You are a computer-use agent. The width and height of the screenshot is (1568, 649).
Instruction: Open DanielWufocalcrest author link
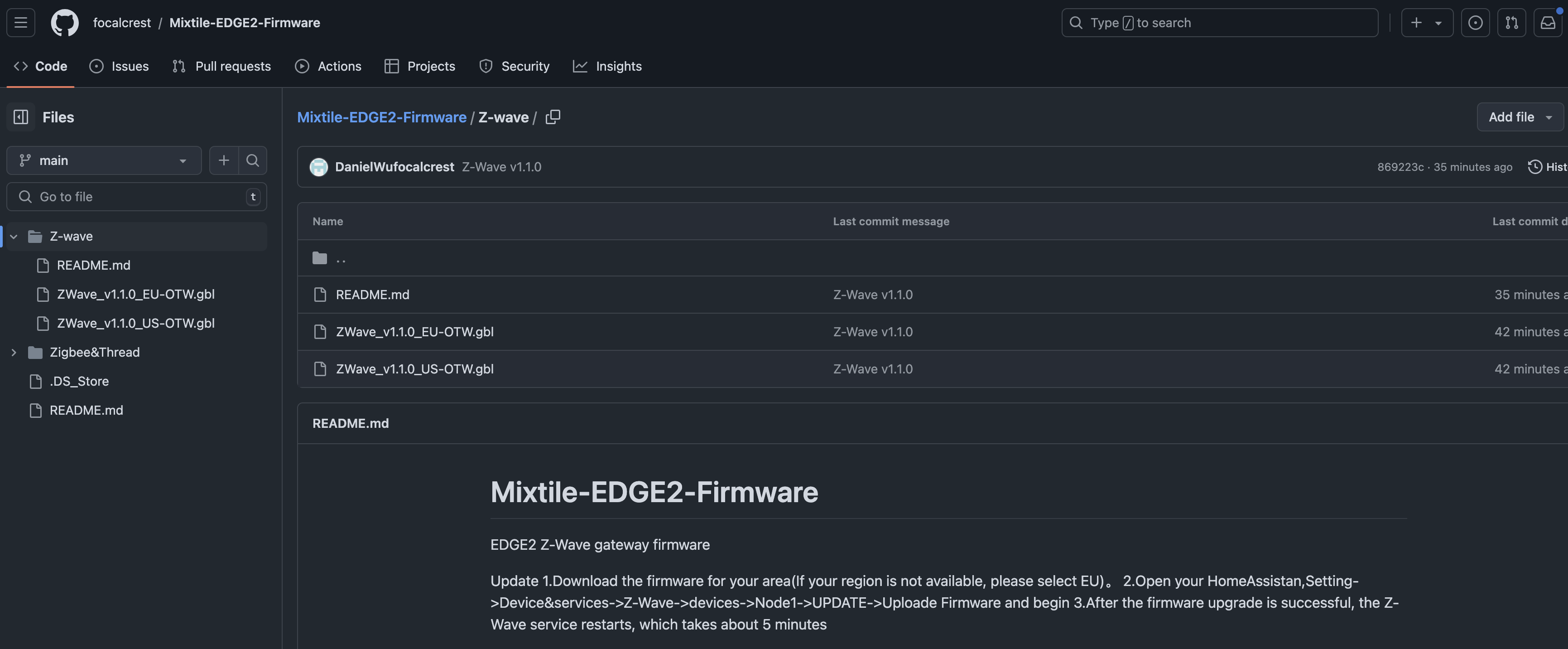(x=394, y=167)
